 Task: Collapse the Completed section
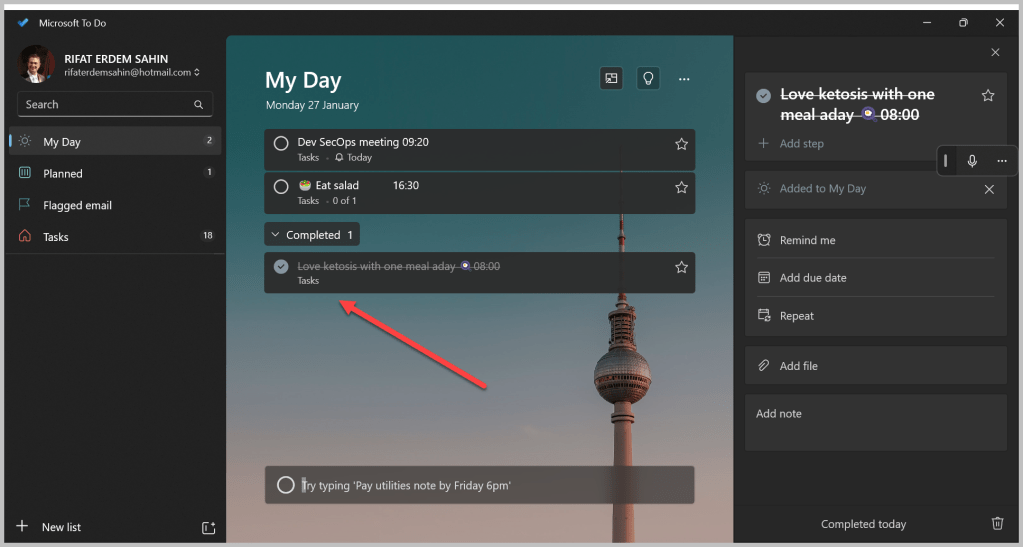312,235
